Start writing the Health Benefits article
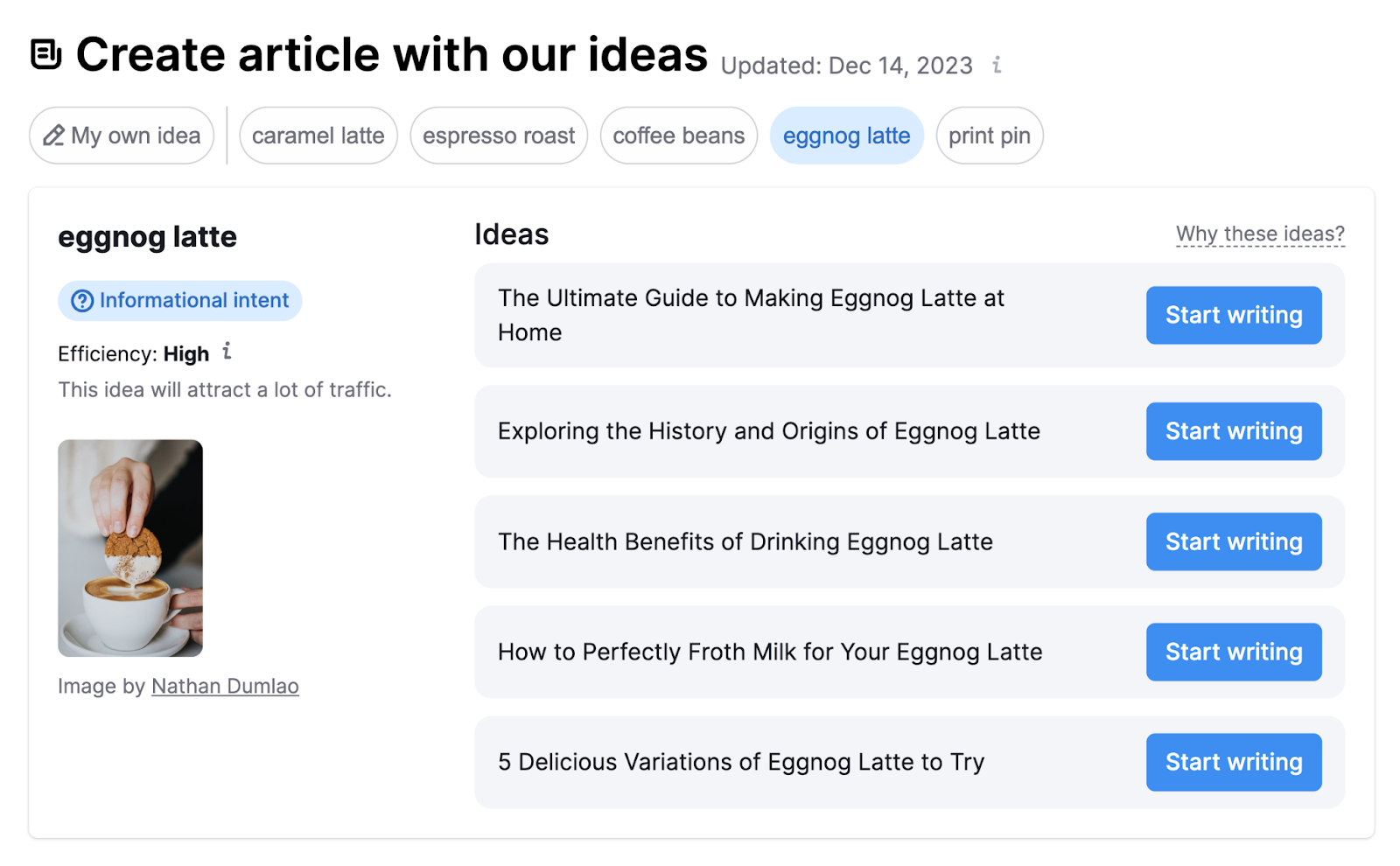 [1233, 541]
